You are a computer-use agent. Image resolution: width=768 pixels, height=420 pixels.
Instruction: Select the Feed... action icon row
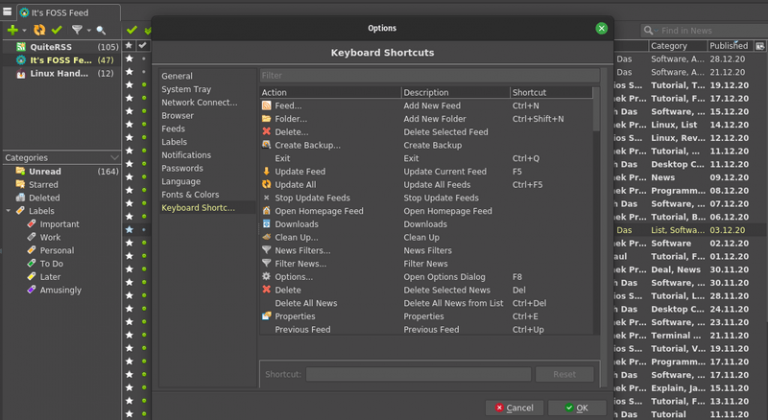[266, 106]
